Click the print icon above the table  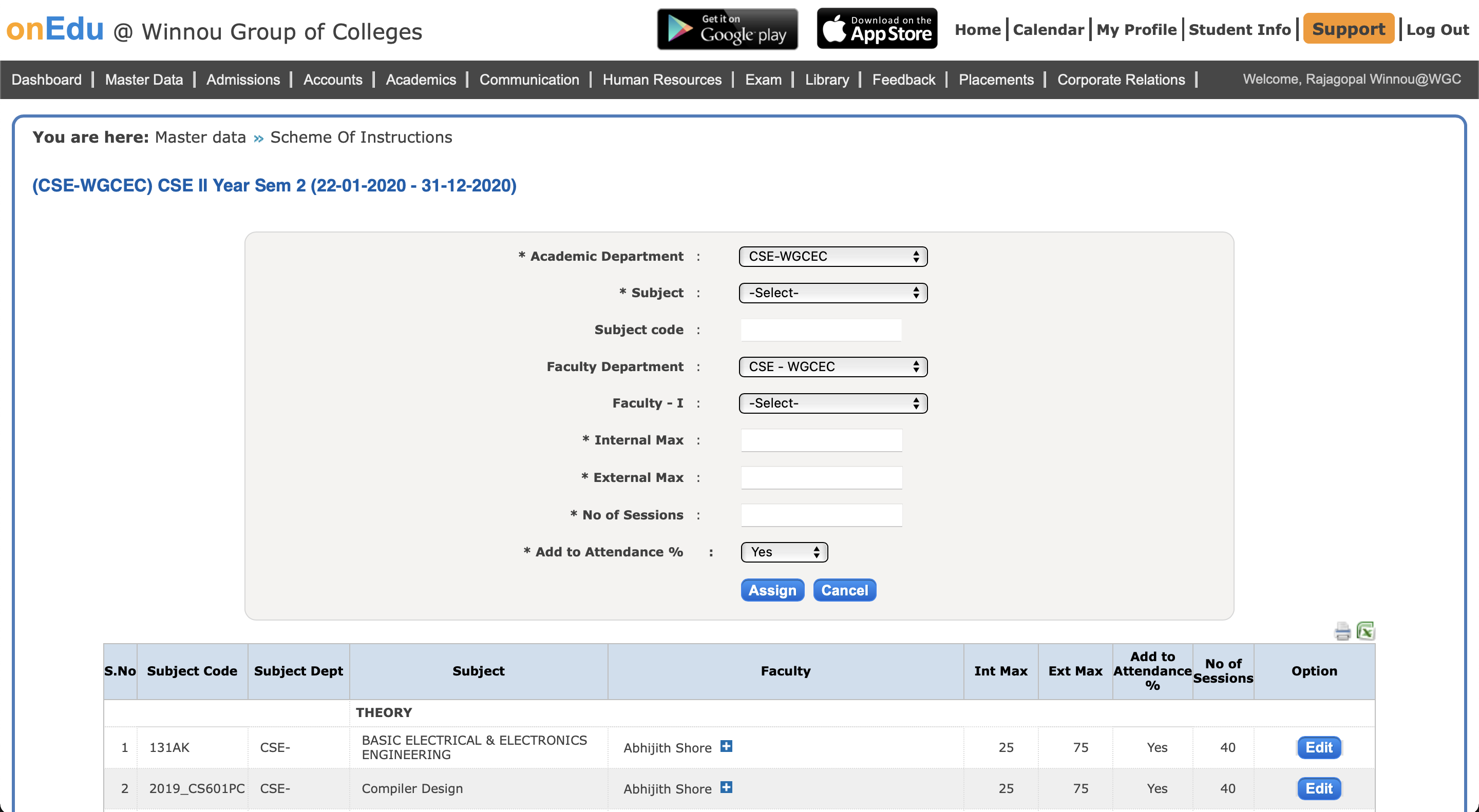pos(1342,631)
